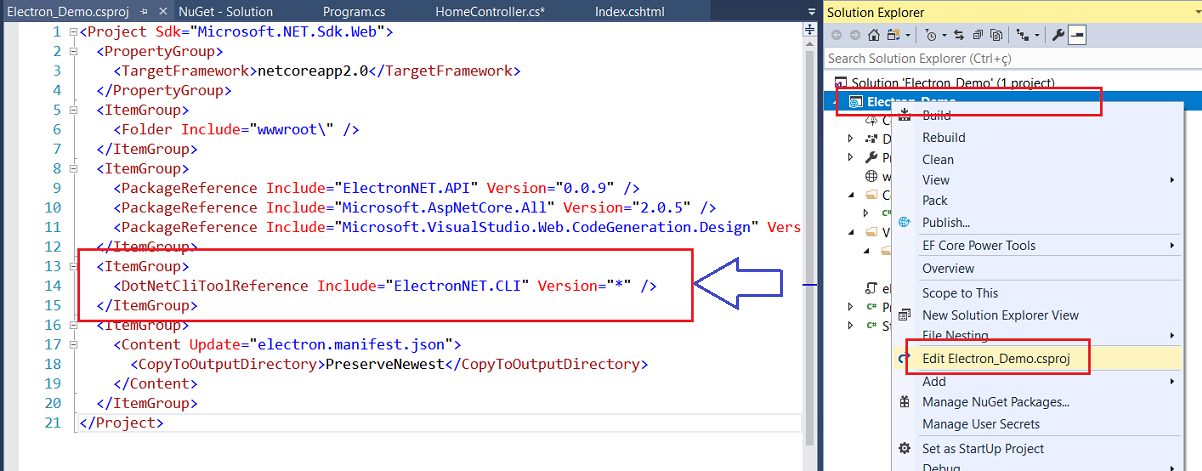
Task: Collapse the ItemGroup on line 13
Action: (x=72, y=267)
